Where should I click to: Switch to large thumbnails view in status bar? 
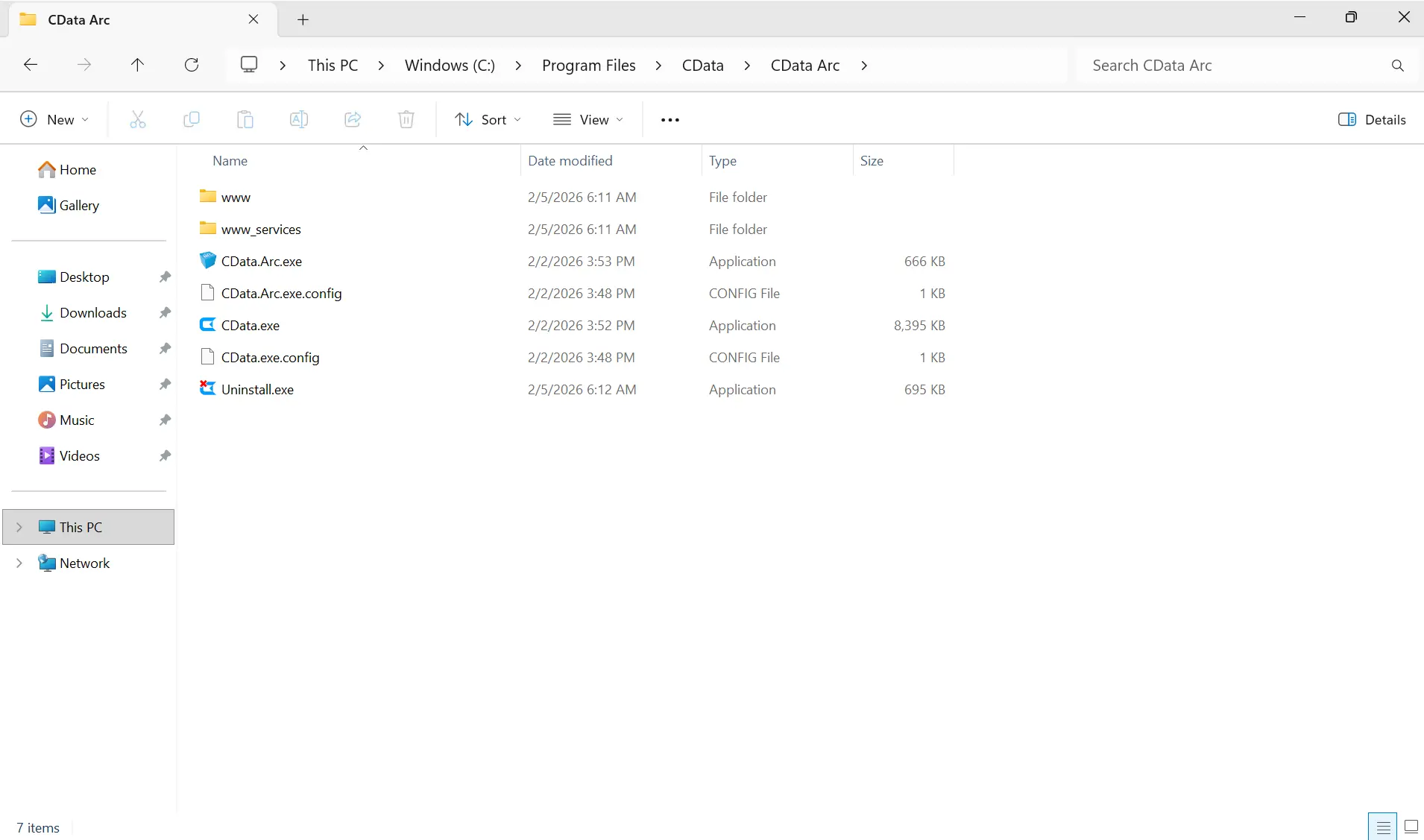tap(1411, 827)
